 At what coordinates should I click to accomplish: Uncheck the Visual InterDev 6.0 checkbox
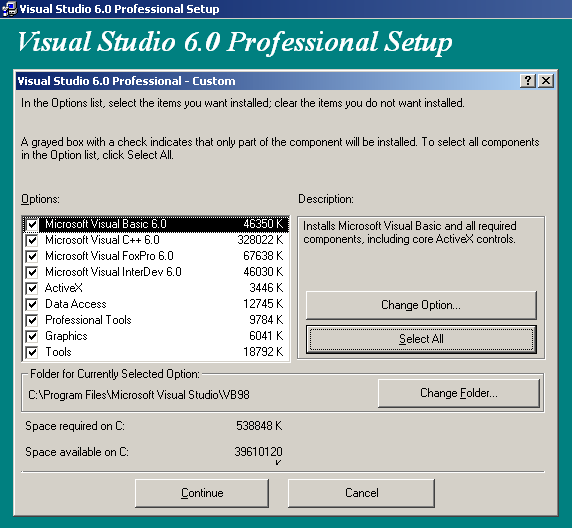pyautogui.click(x=32, y=272)
